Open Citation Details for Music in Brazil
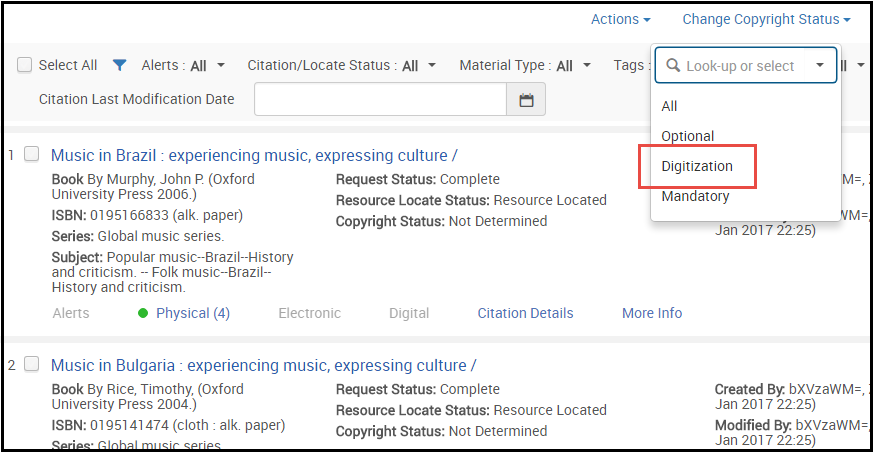This screenshot has width=873, height=452. (525, 313)
